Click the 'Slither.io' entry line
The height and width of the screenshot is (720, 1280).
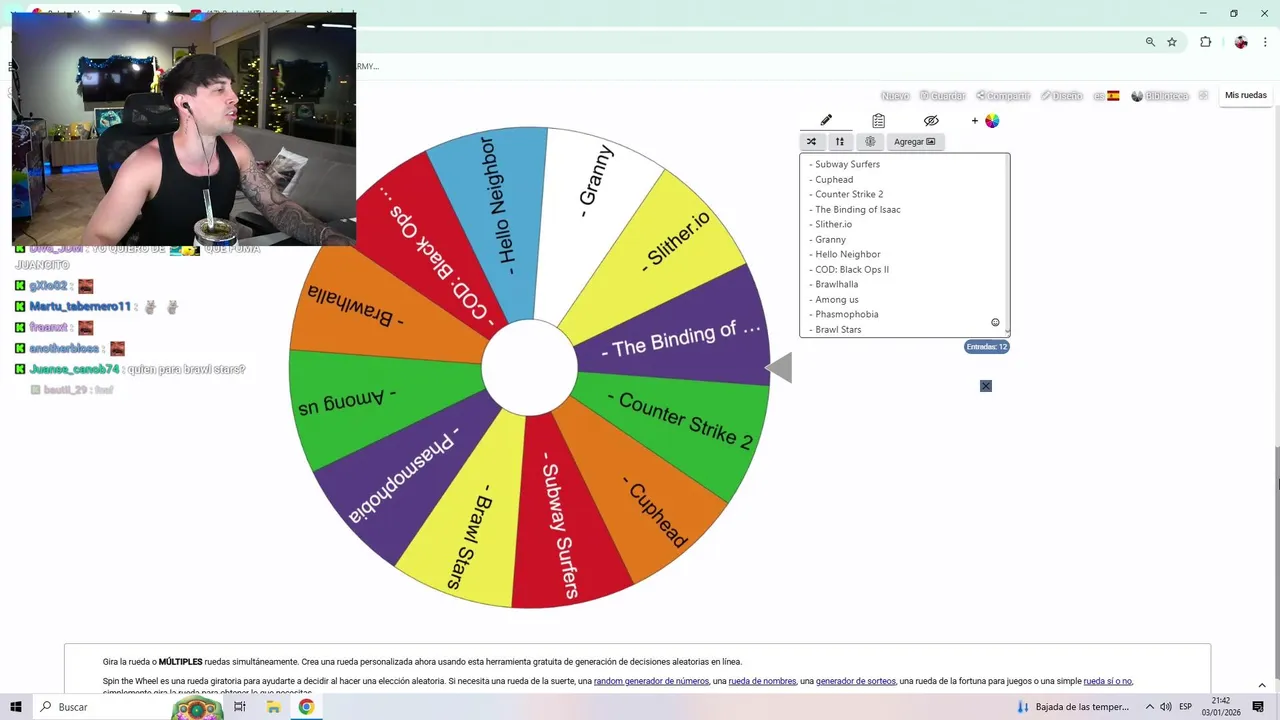[x=833, y=224]
